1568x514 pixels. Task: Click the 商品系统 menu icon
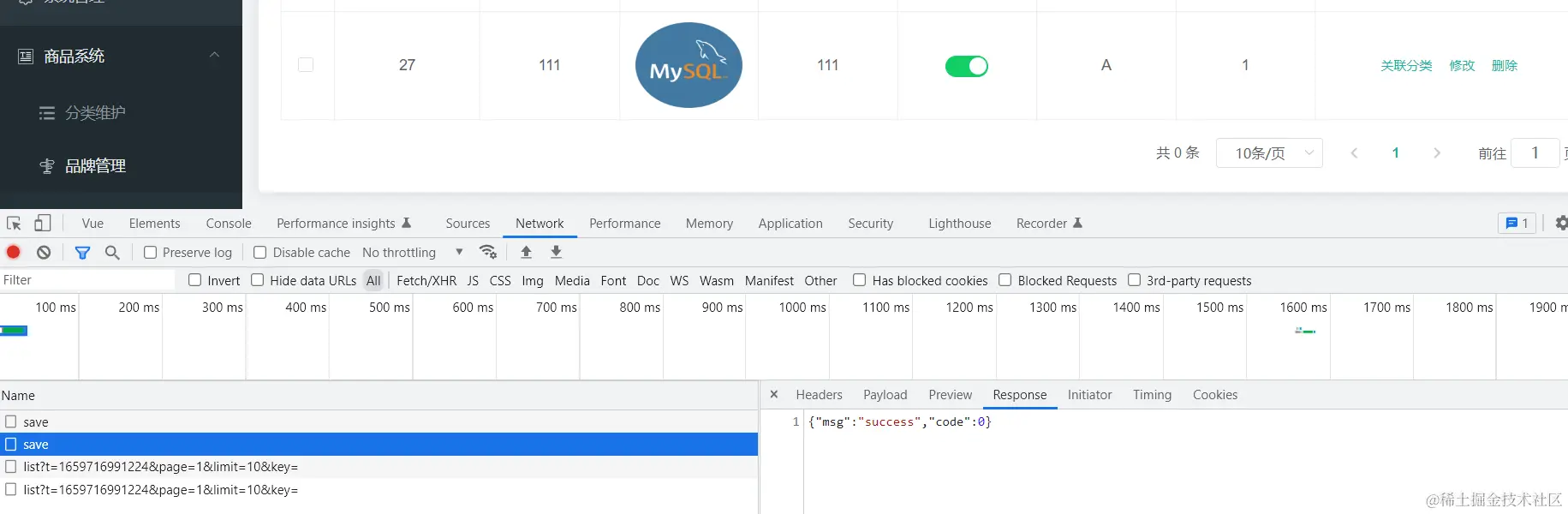[26, 57]
